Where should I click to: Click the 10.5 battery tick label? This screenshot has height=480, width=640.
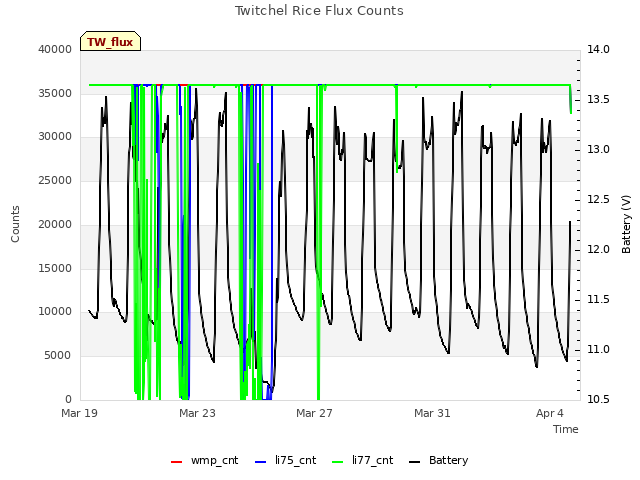(598, 399)
